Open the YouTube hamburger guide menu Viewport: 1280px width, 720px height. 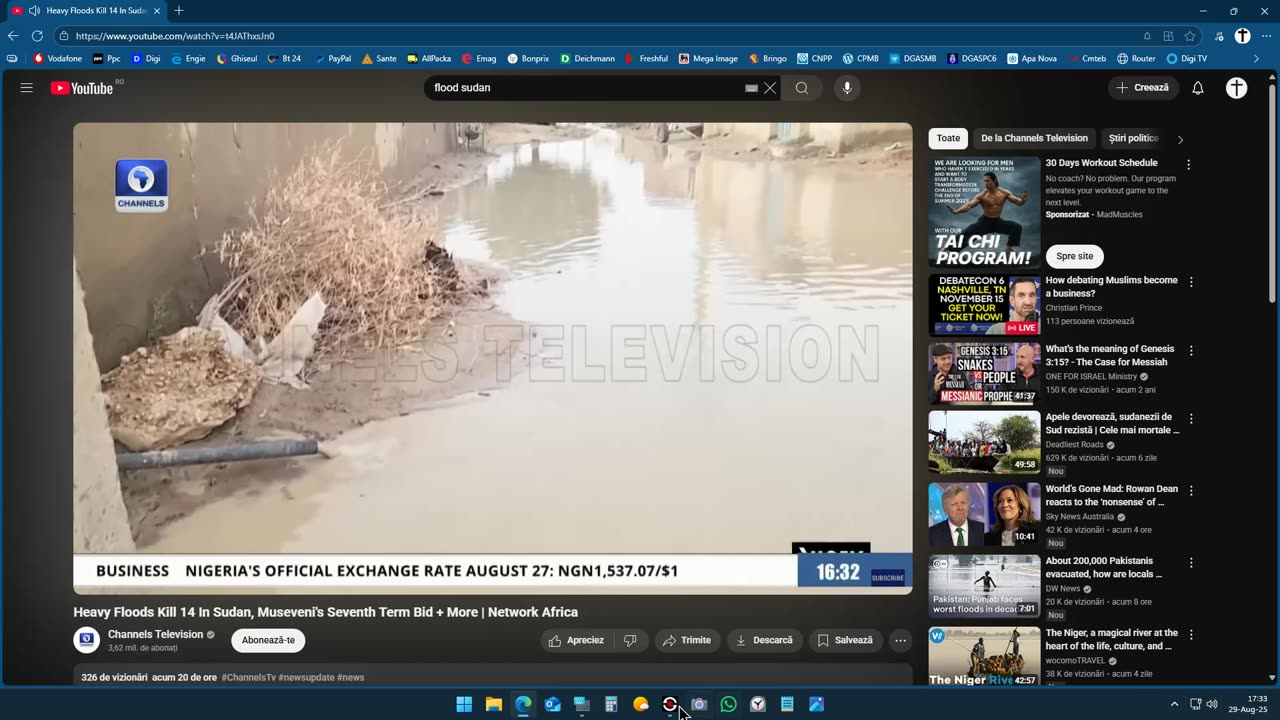pos(27,88)
